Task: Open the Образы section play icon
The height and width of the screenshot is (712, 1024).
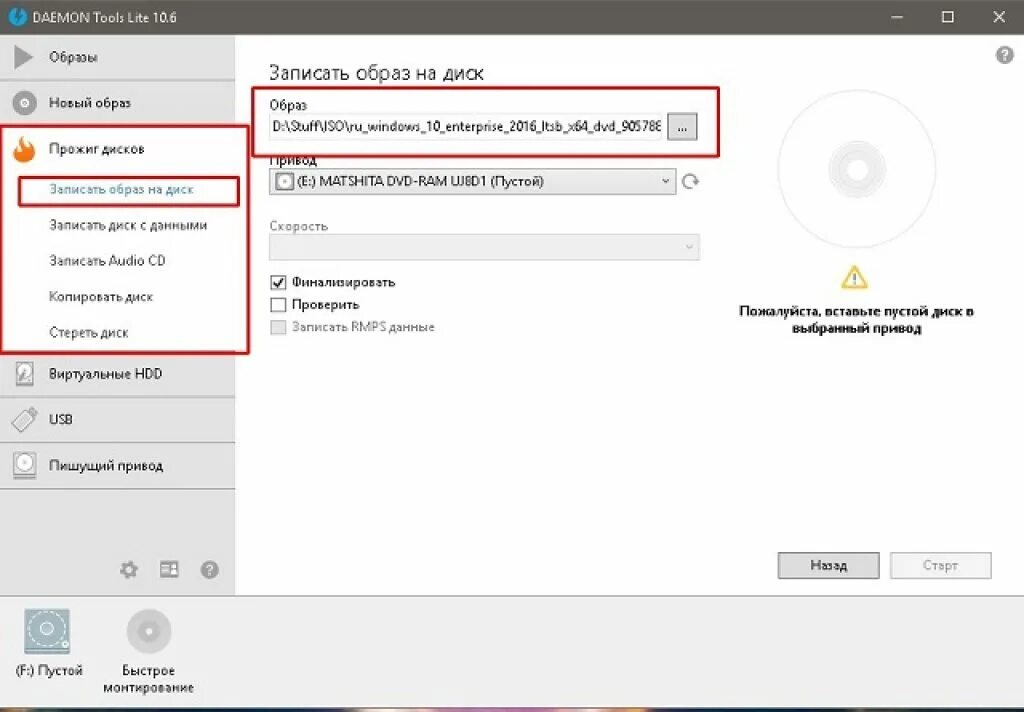Action: 23,57
